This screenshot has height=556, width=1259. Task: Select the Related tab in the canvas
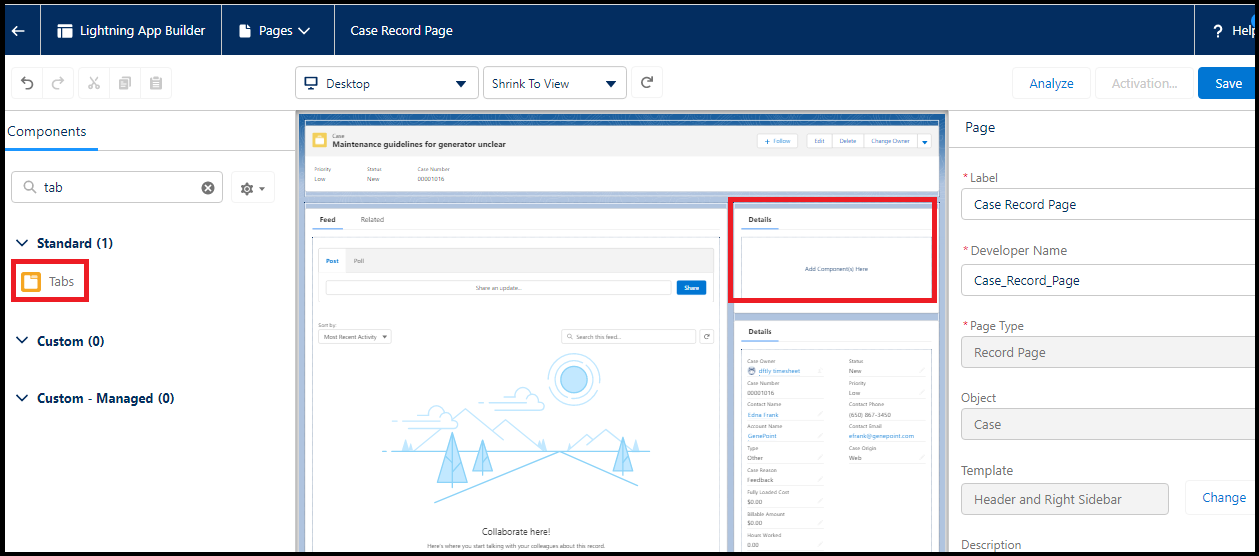coord(372,220)
